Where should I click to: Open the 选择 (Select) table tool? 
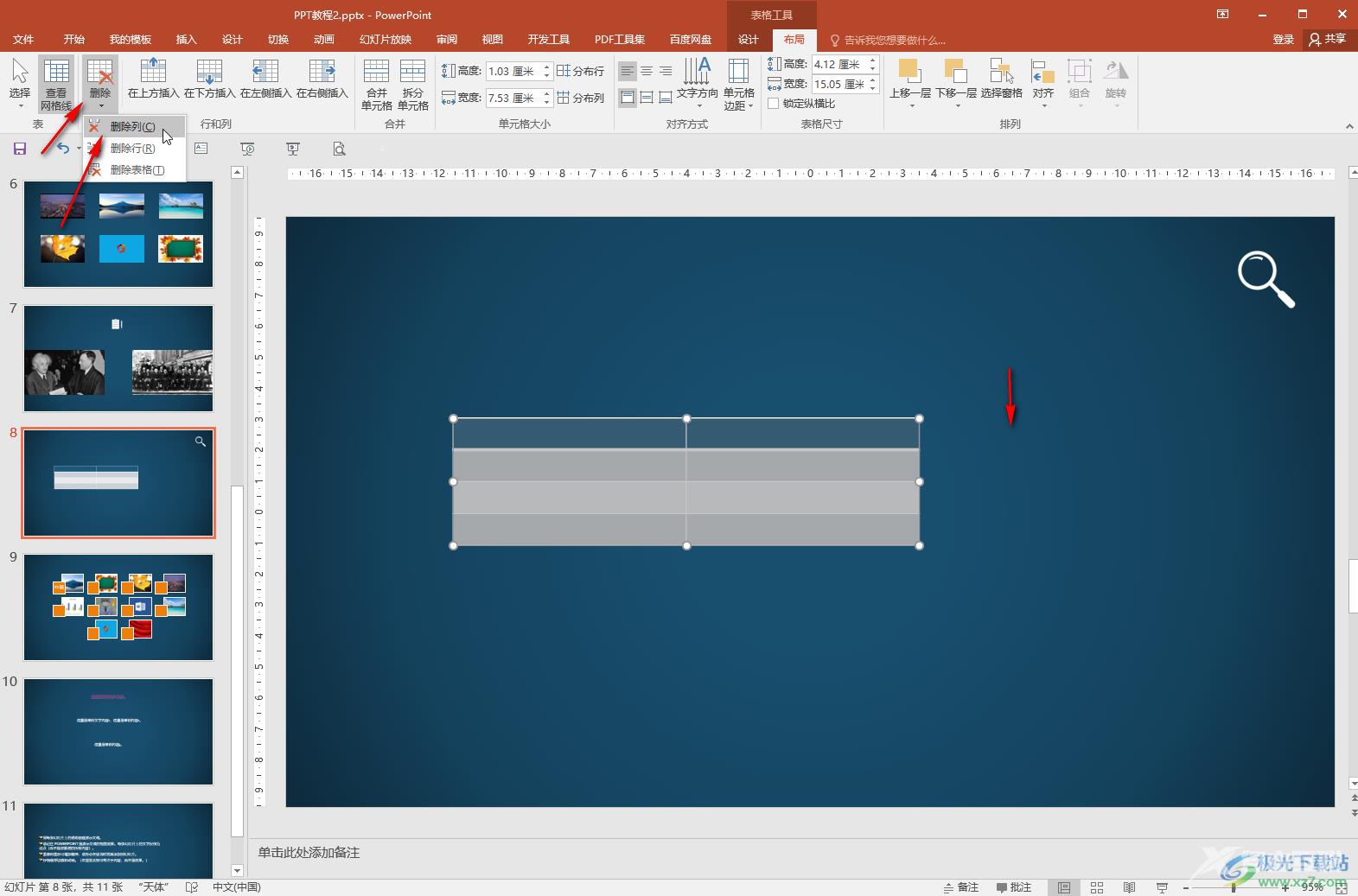(19, 83)
